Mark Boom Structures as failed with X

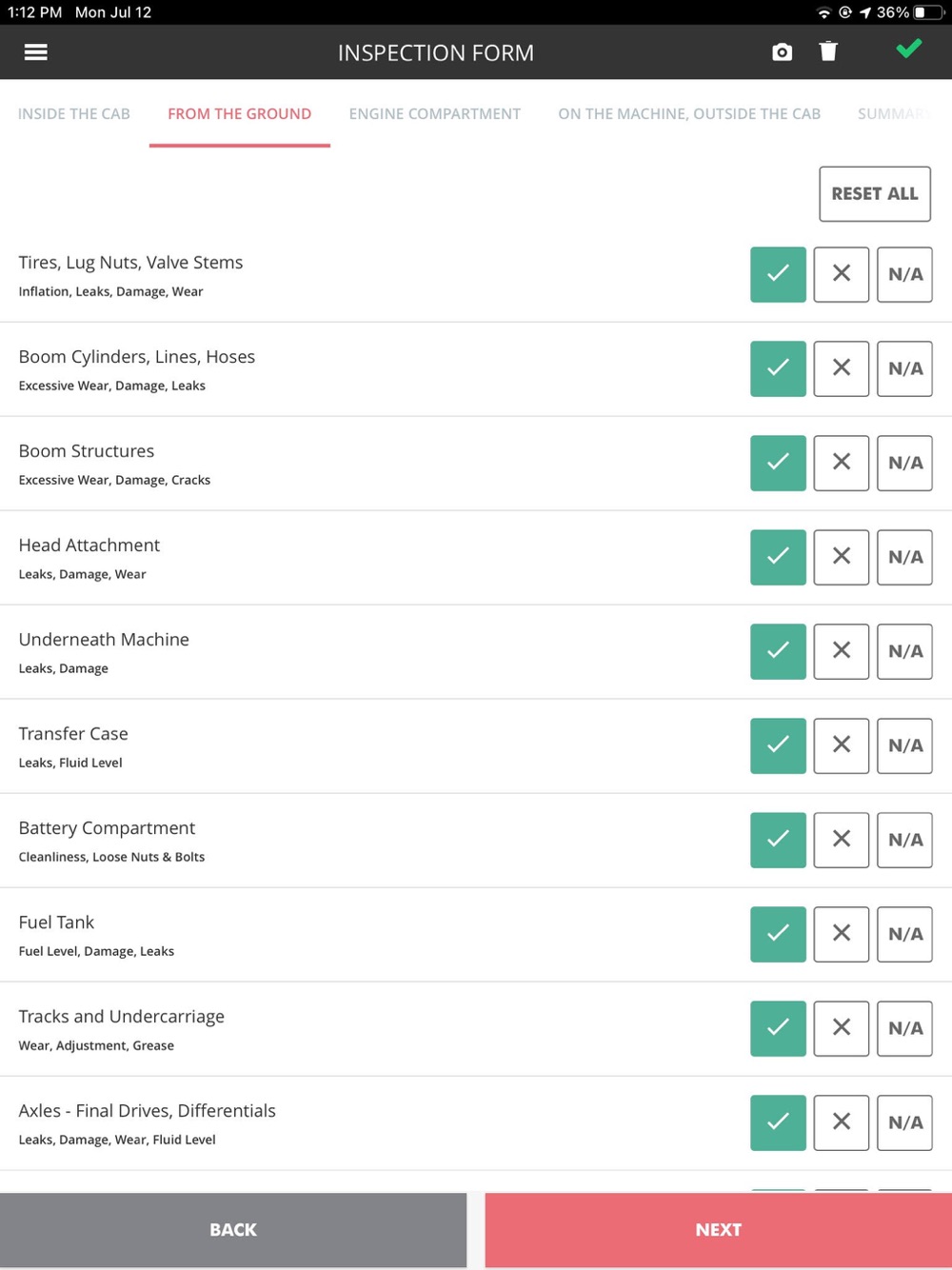[842, 463]
